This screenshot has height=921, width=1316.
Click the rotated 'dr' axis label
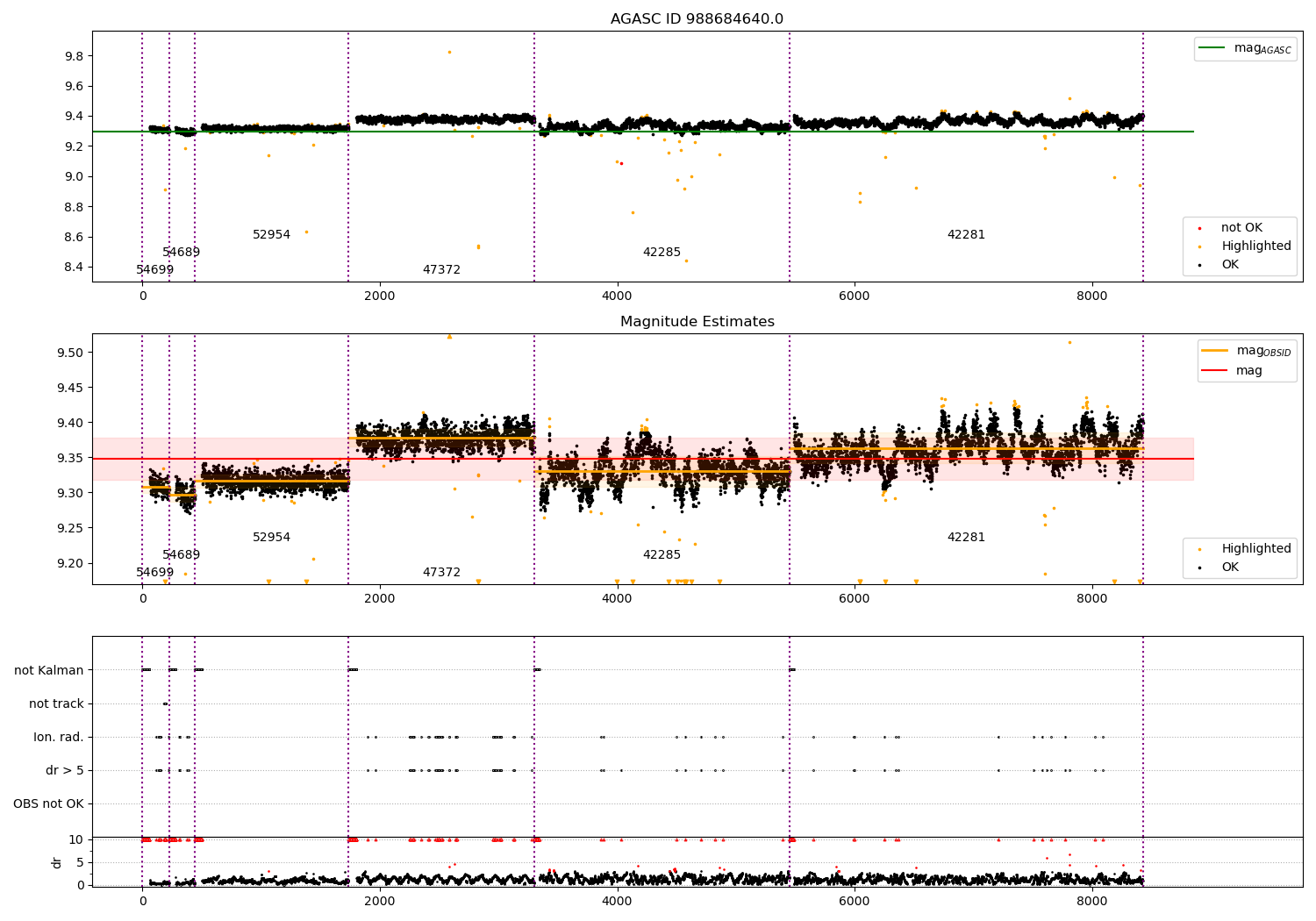[57, 862]
